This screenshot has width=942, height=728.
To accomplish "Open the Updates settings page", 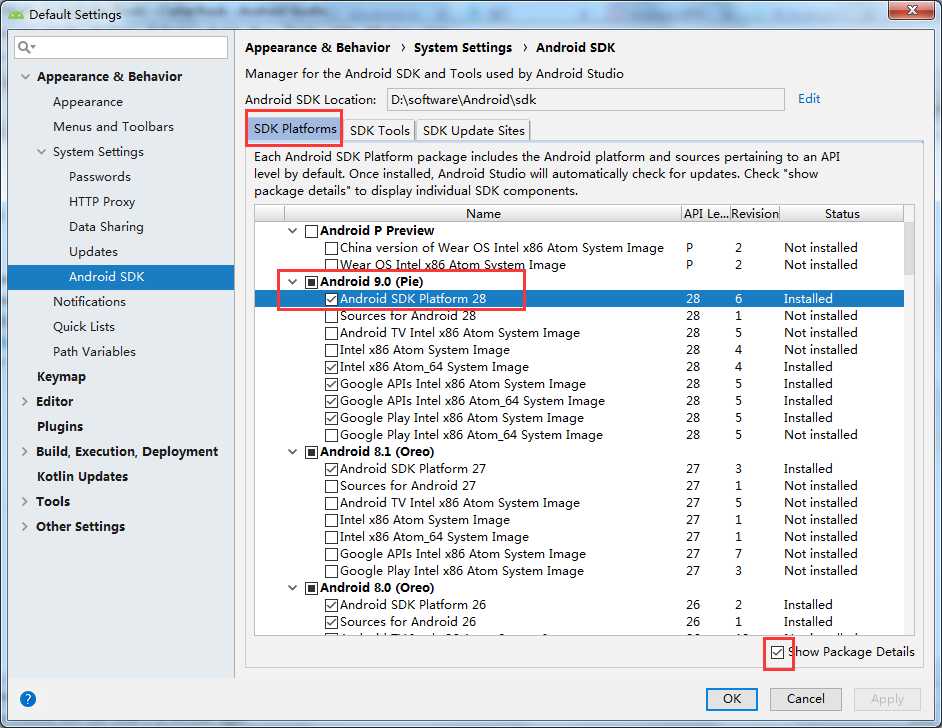I will 93,252.
